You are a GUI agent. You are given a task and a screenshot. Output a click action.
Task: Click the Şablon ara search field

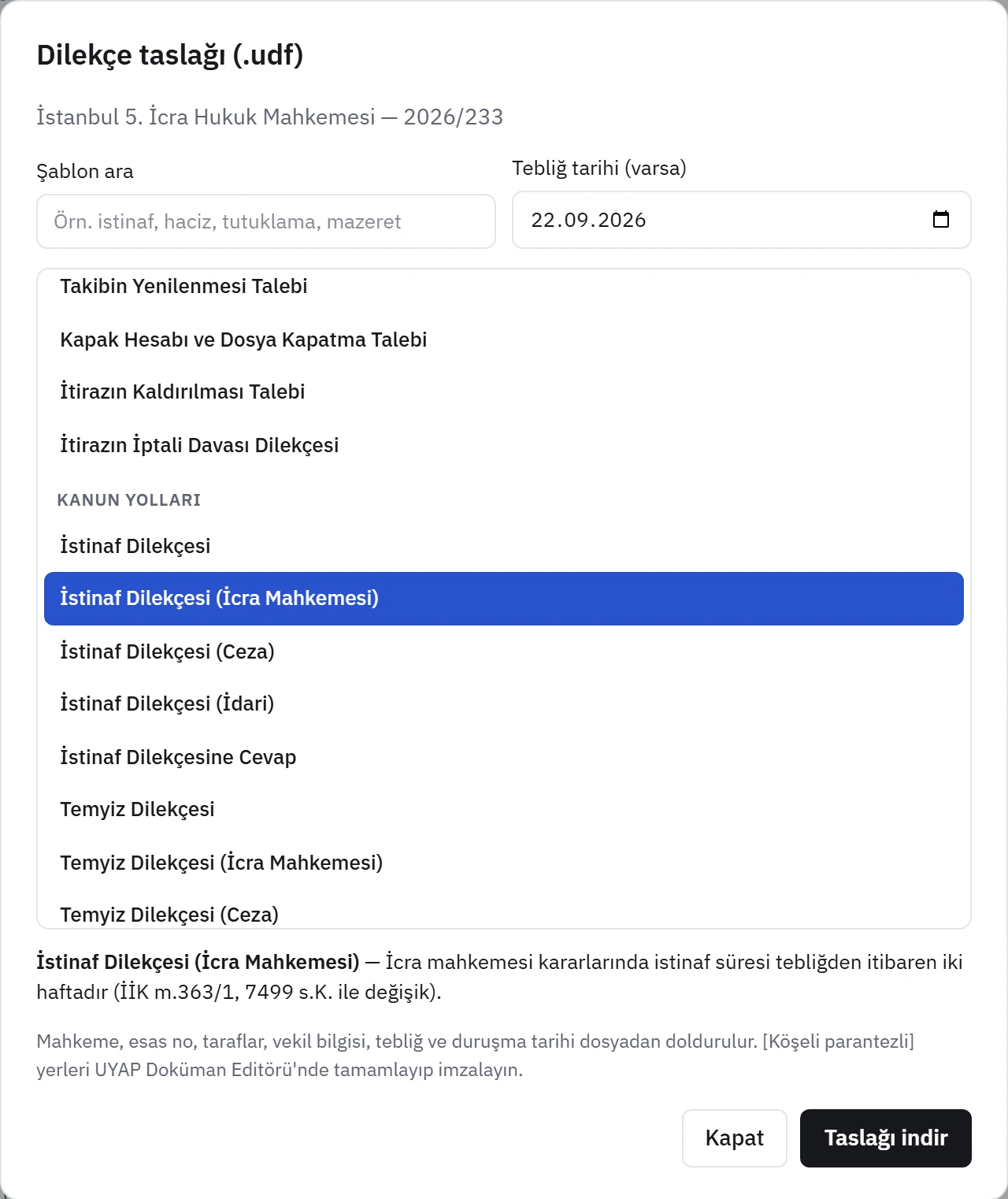tap(266, 221)
